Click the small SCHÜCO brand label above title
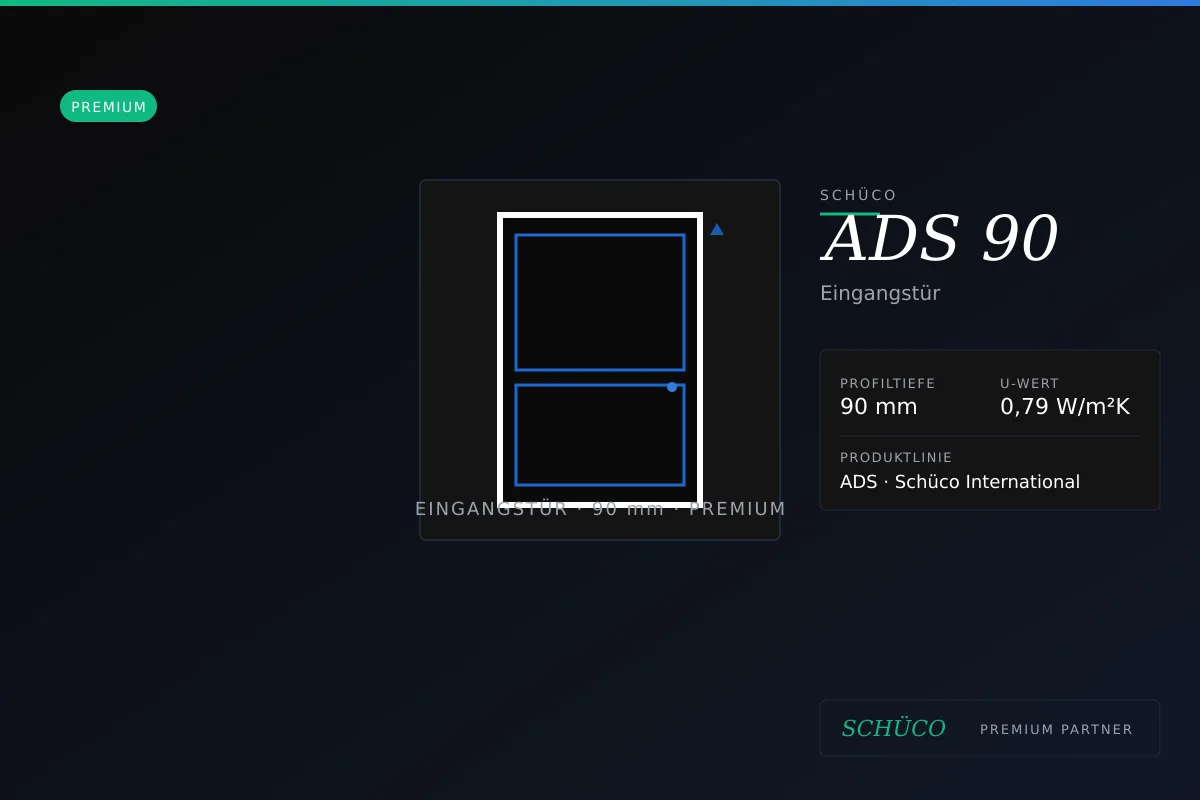 [858, 195]
